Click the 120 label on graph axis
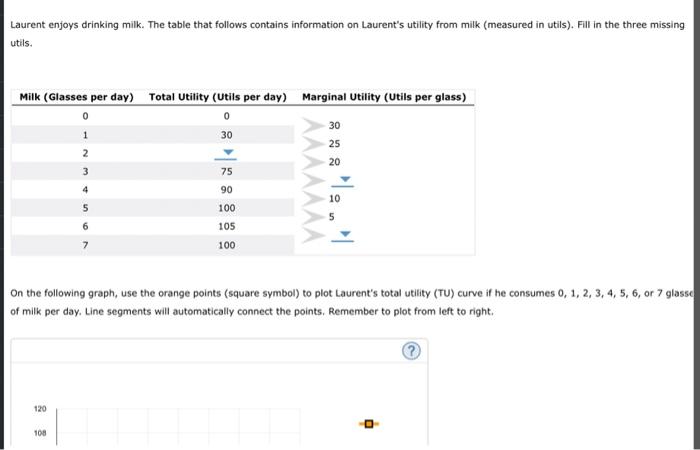Viewport: 700px width, 450px height. [x=40, y=409]
